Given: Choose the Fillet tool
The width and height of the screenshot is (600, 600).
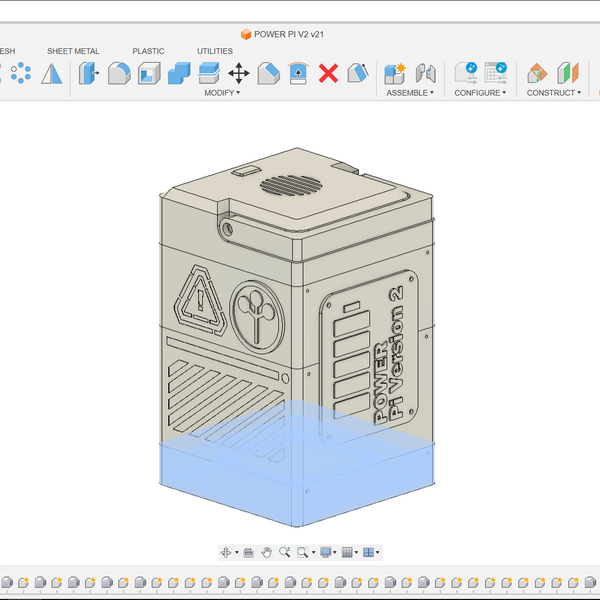Looking at the screenshot, I should tap(119, 73).
